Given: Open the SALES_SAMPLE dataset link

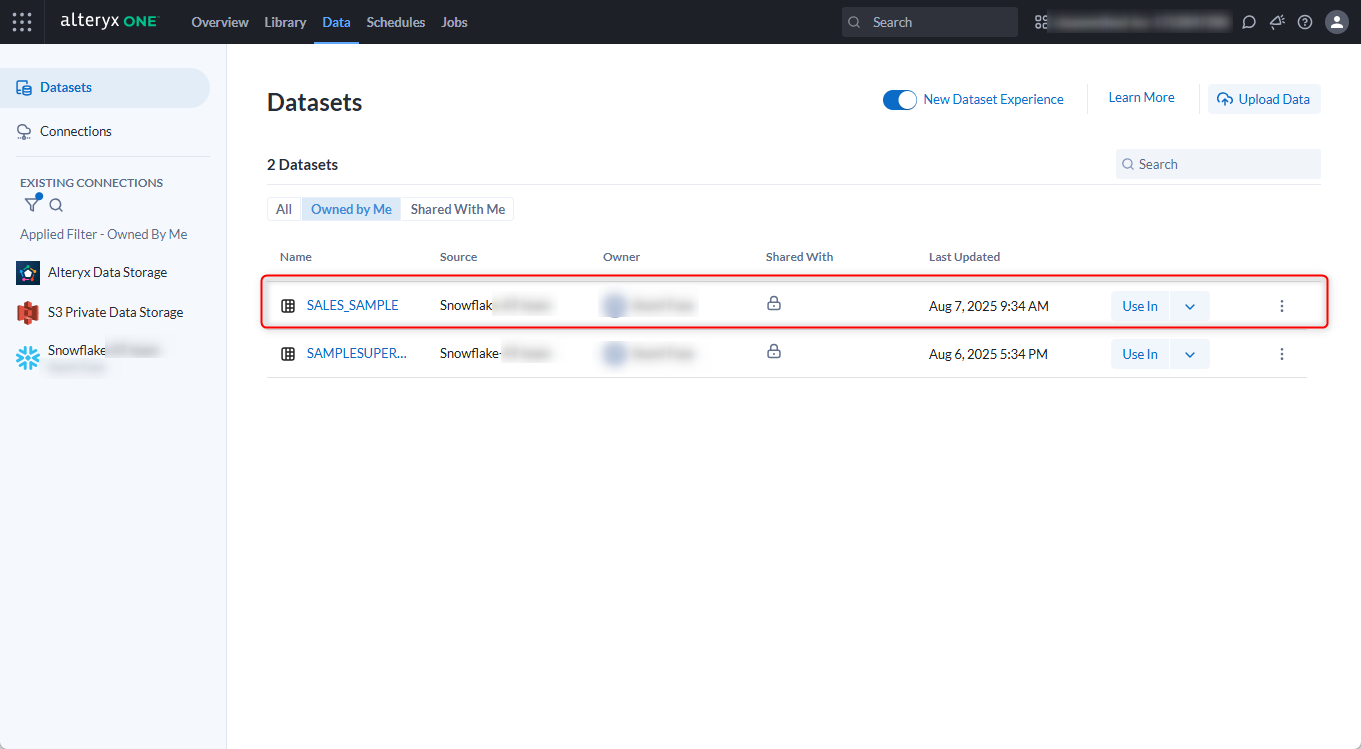Looking at the screenshot, I should coord(353,306).
